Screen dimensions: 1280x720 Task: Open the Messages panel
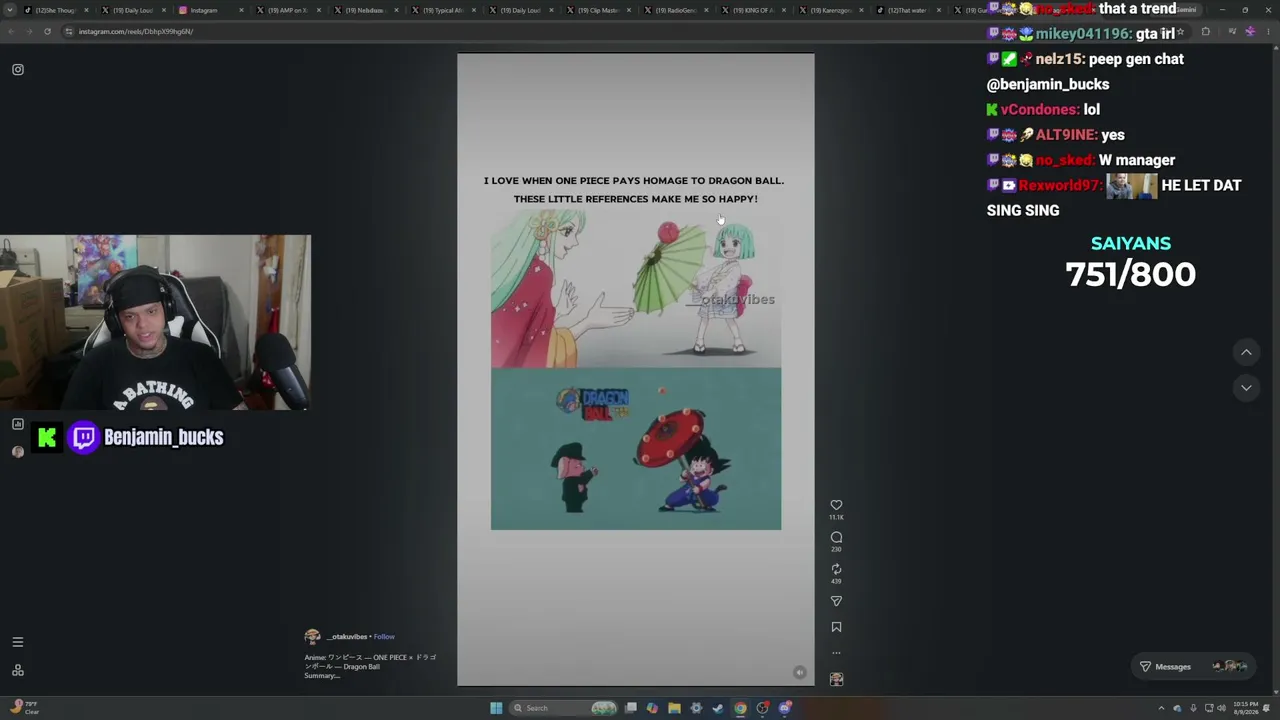[1195, 666]
